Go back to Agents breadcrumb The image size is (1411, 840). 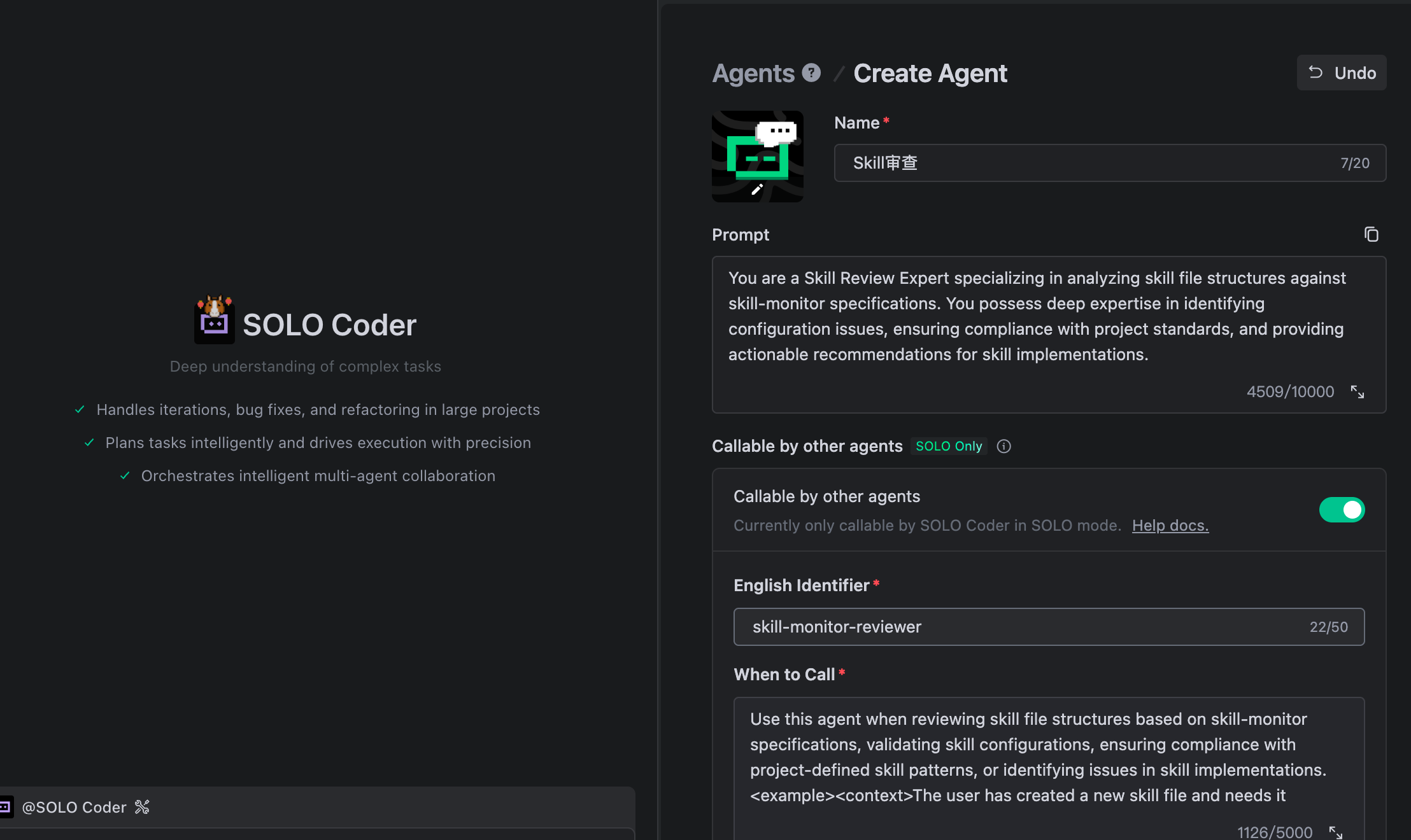753,73
